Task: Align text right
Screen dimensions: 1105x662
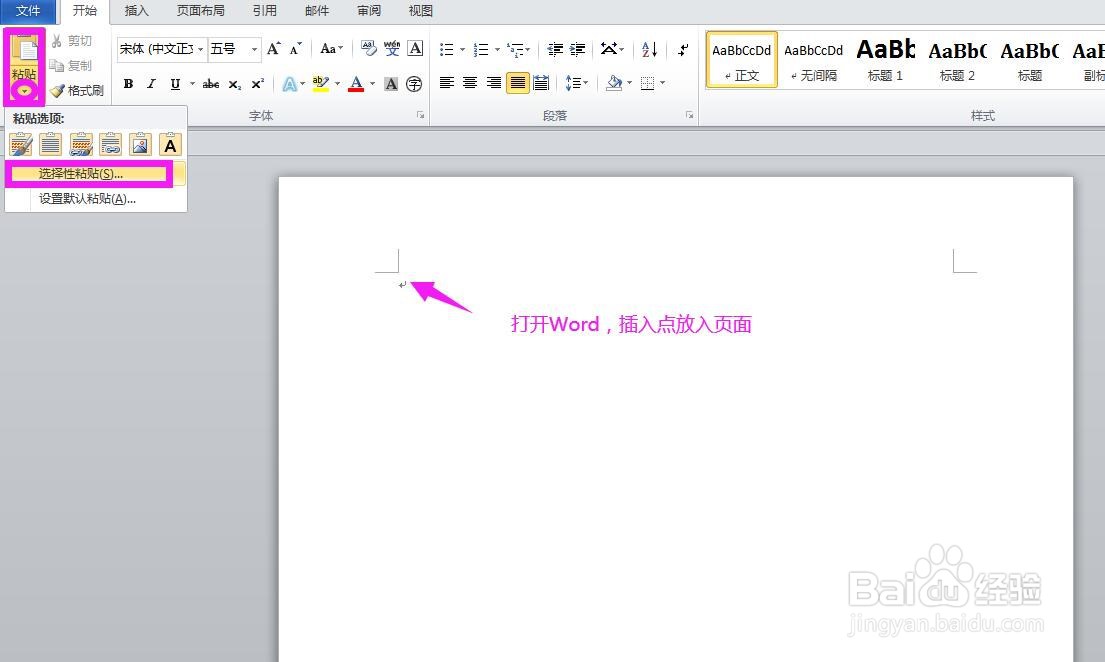Action: coord(494,83)
